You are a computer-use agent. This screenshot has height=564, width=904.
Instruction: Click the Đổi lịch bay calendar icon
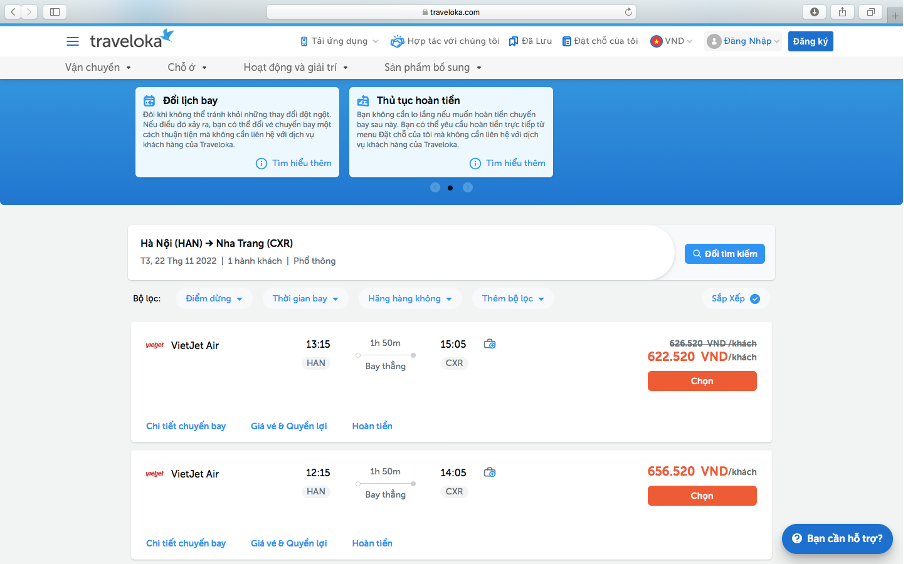149,101
